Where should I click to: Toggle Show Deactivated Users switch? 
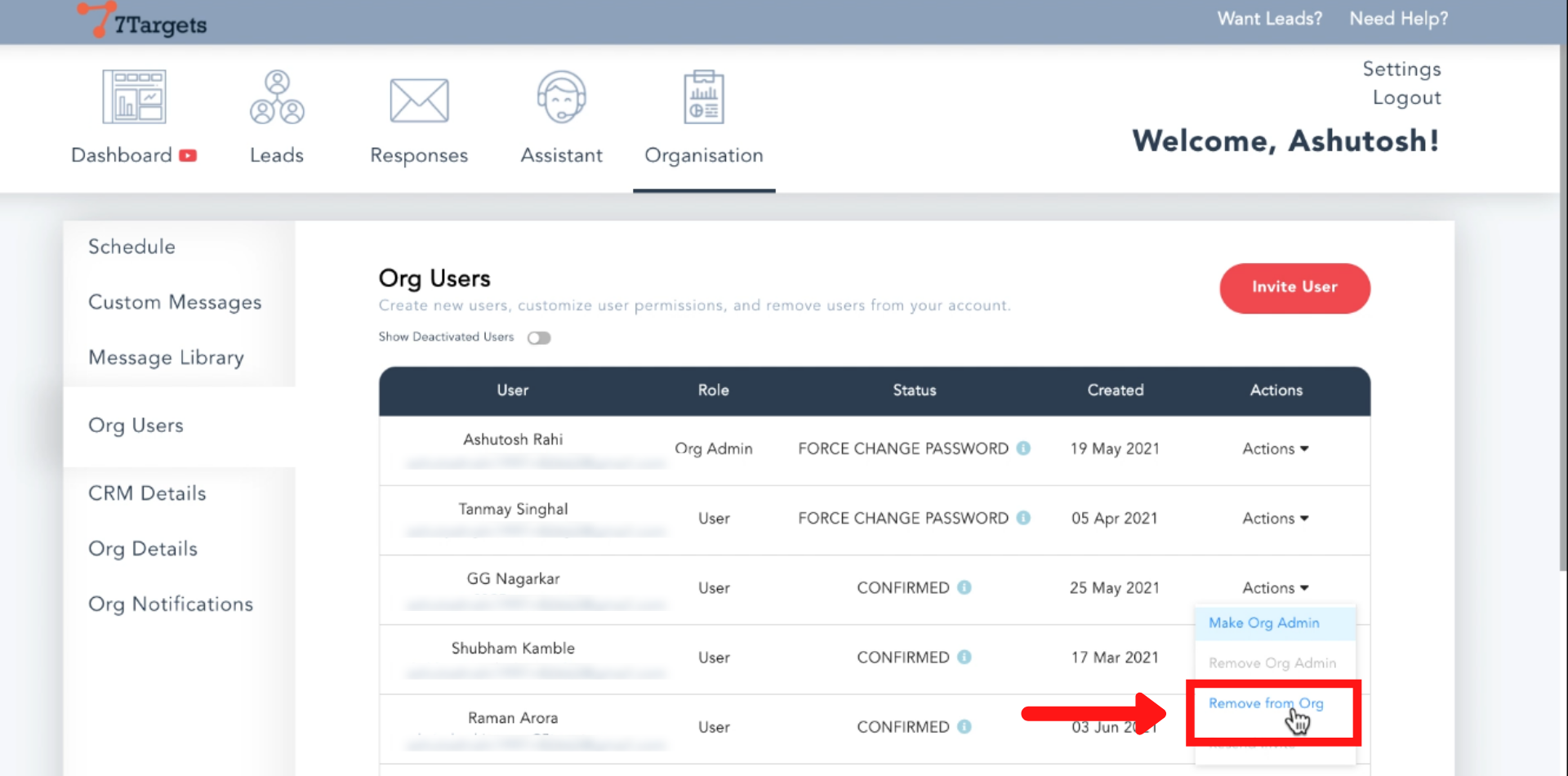[x=539, y=338]
